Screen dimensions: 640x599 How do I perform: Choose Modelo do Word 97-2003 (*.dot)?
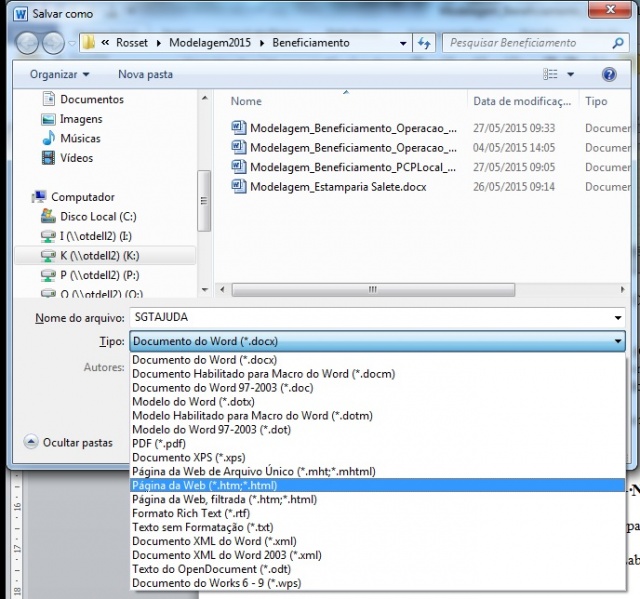[378, 430]
